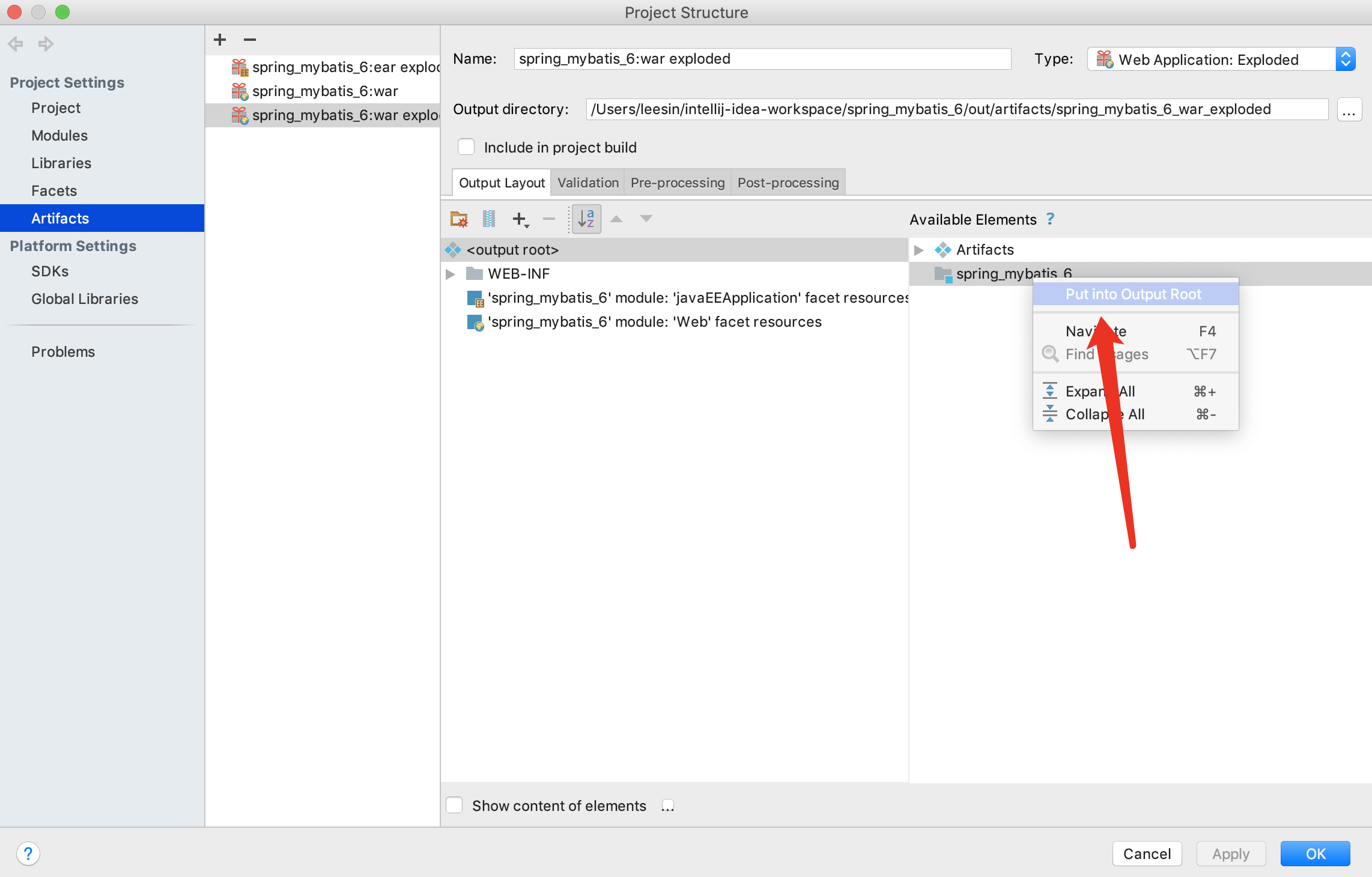The image size is (1372, 877).
Task: Expand the WEB-INF folder node
Action: [451, 274]
